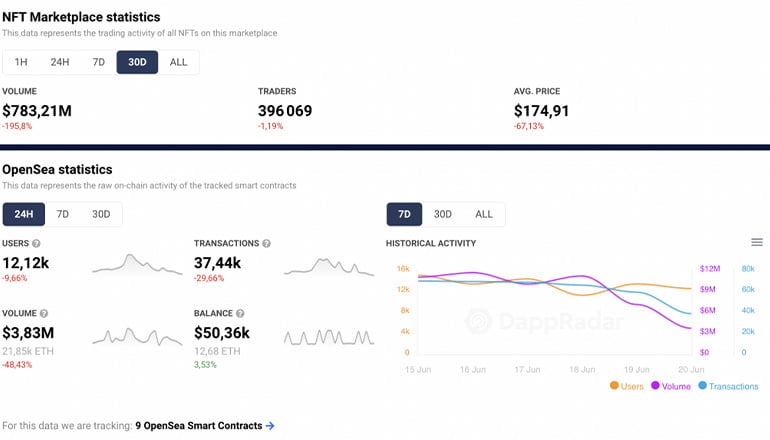This screenshot has width=770, height=440.
Task: Open the historical activity chart hamburger menu
Action: point(757,242)
